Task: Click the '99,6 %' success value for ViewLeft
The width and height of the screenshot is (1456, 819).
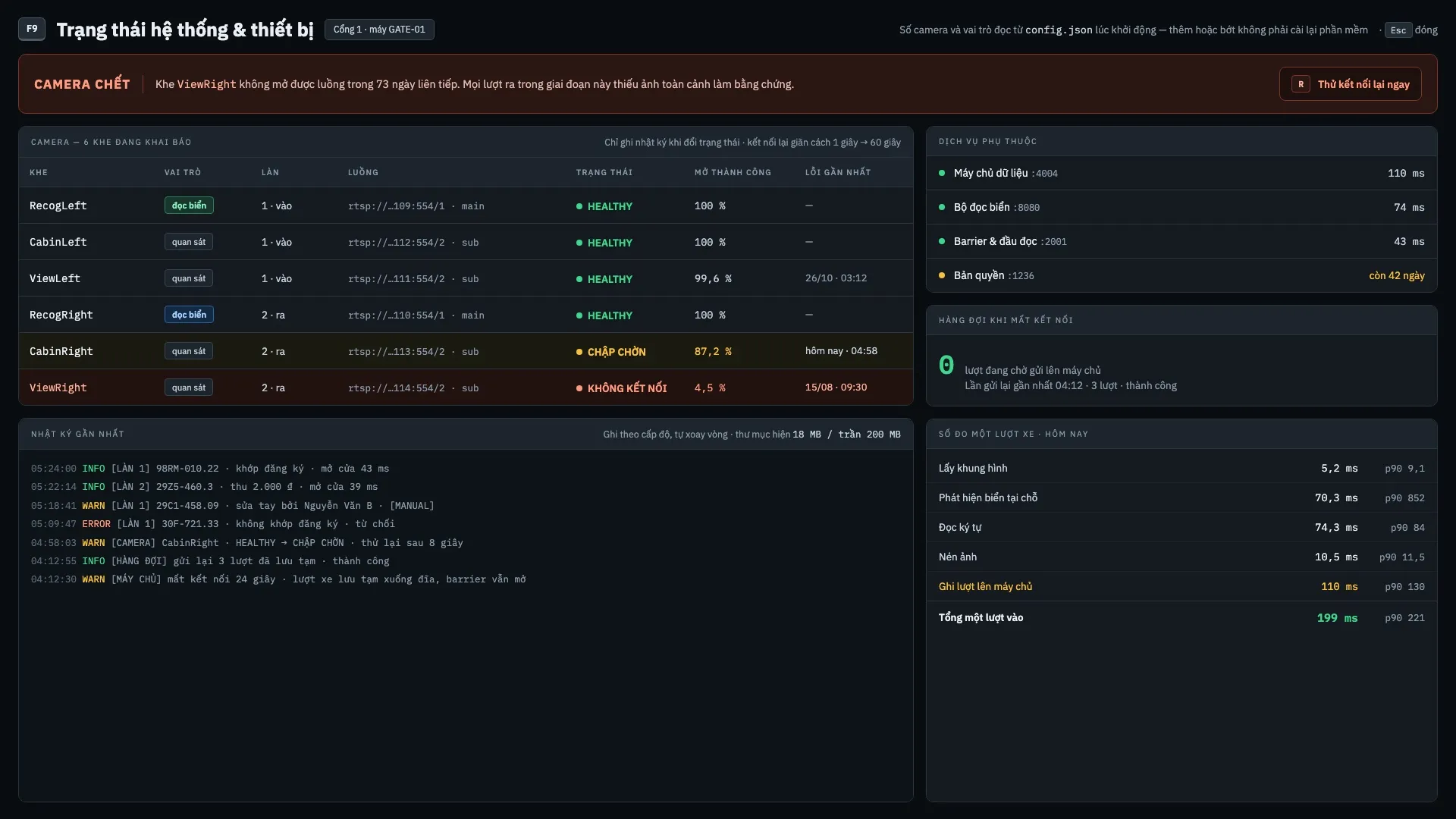Action: pyautogui.click(x=713, y=278)
